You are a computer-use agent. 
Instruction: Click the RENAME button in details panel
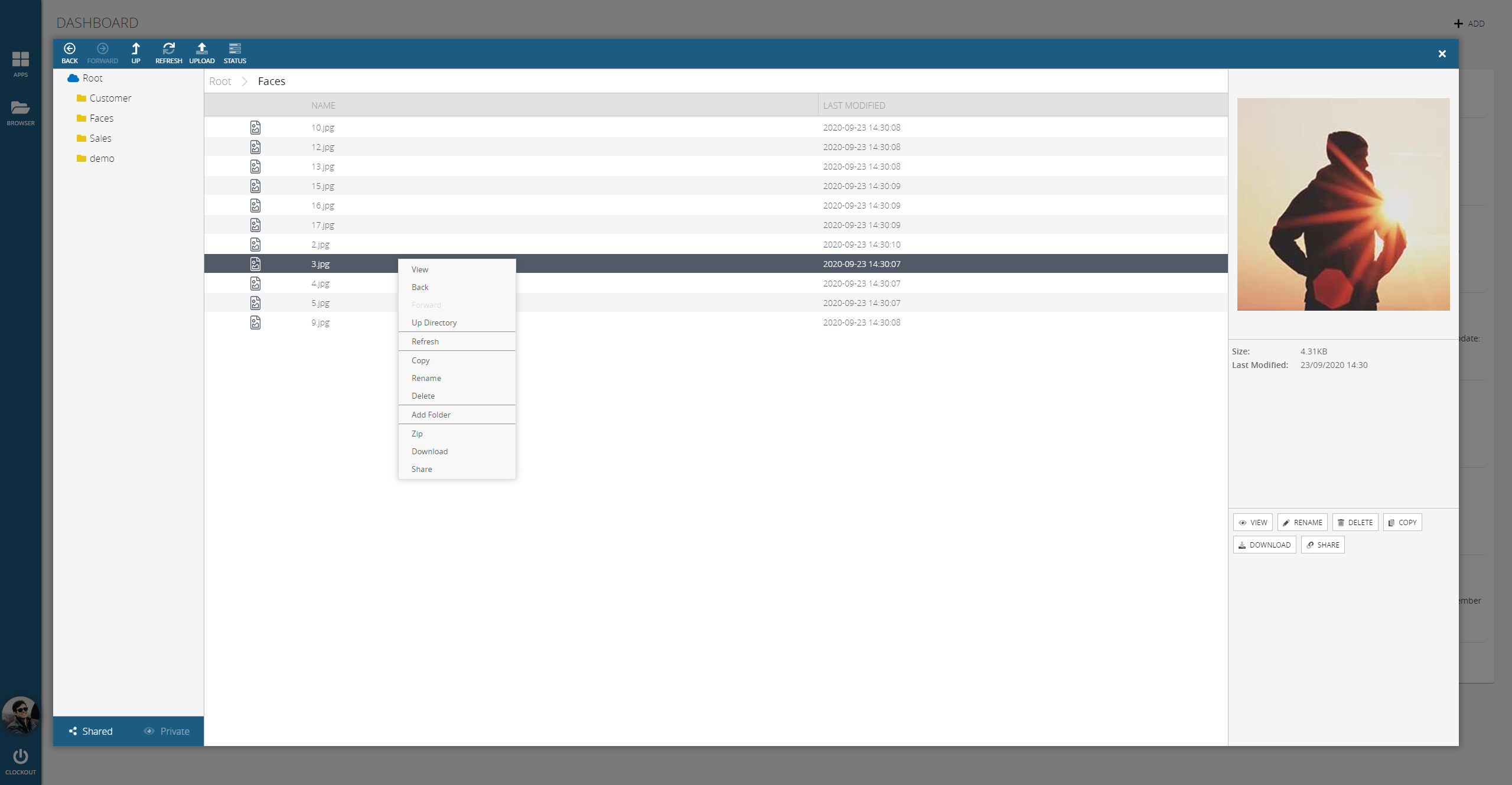tap(1302, 522)
